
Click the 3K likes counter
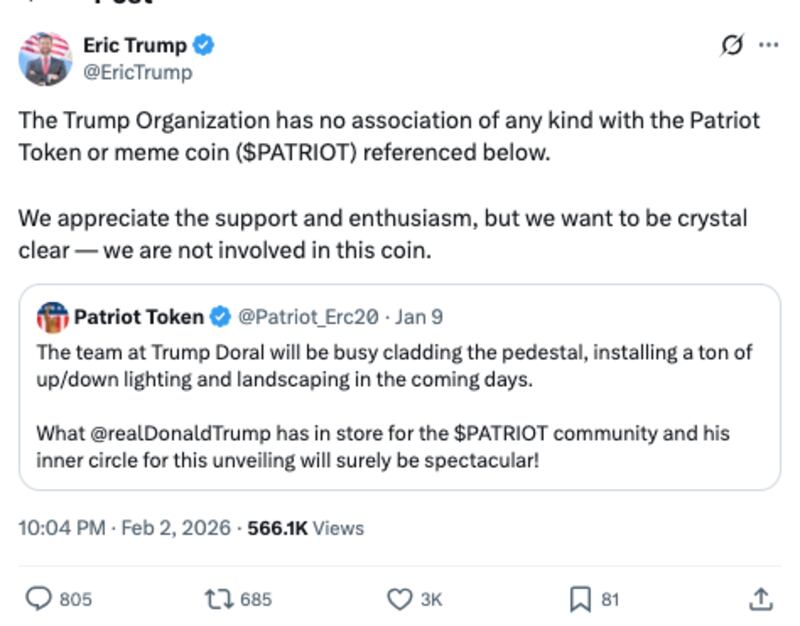430,596
